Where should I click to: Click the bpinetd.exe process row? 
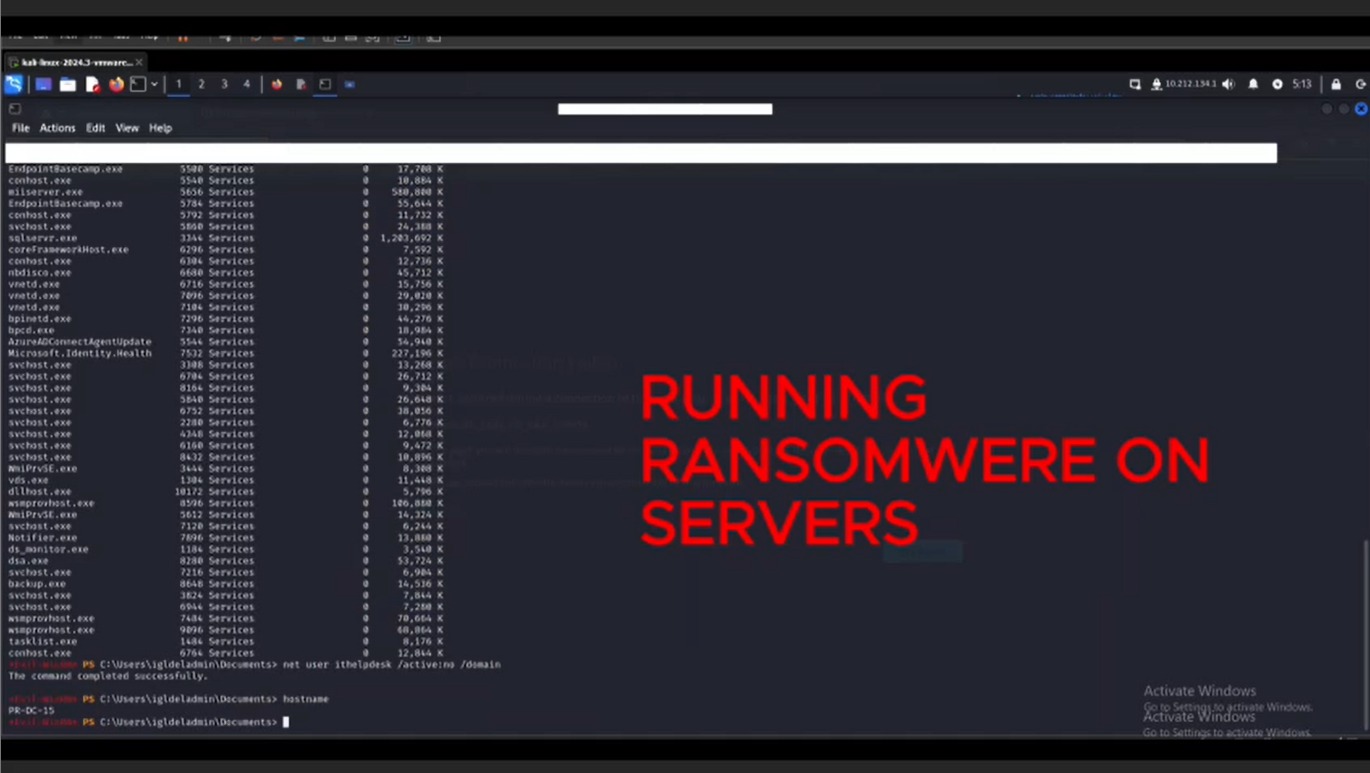[x=225, y=319]
